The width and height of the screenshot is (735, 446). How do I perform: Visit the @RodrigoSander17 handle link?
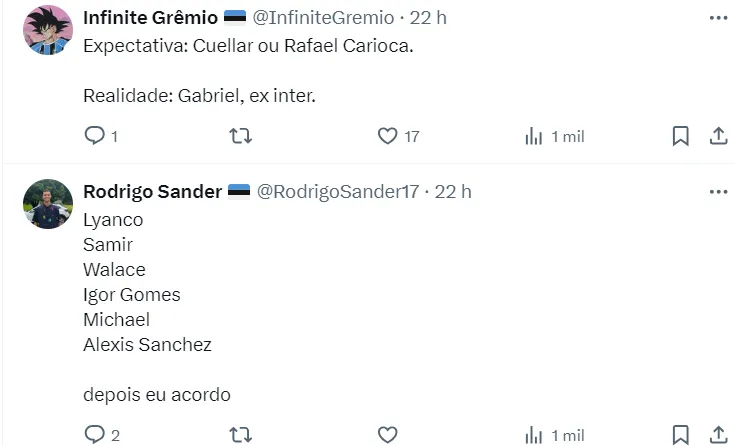pos(338,191)
